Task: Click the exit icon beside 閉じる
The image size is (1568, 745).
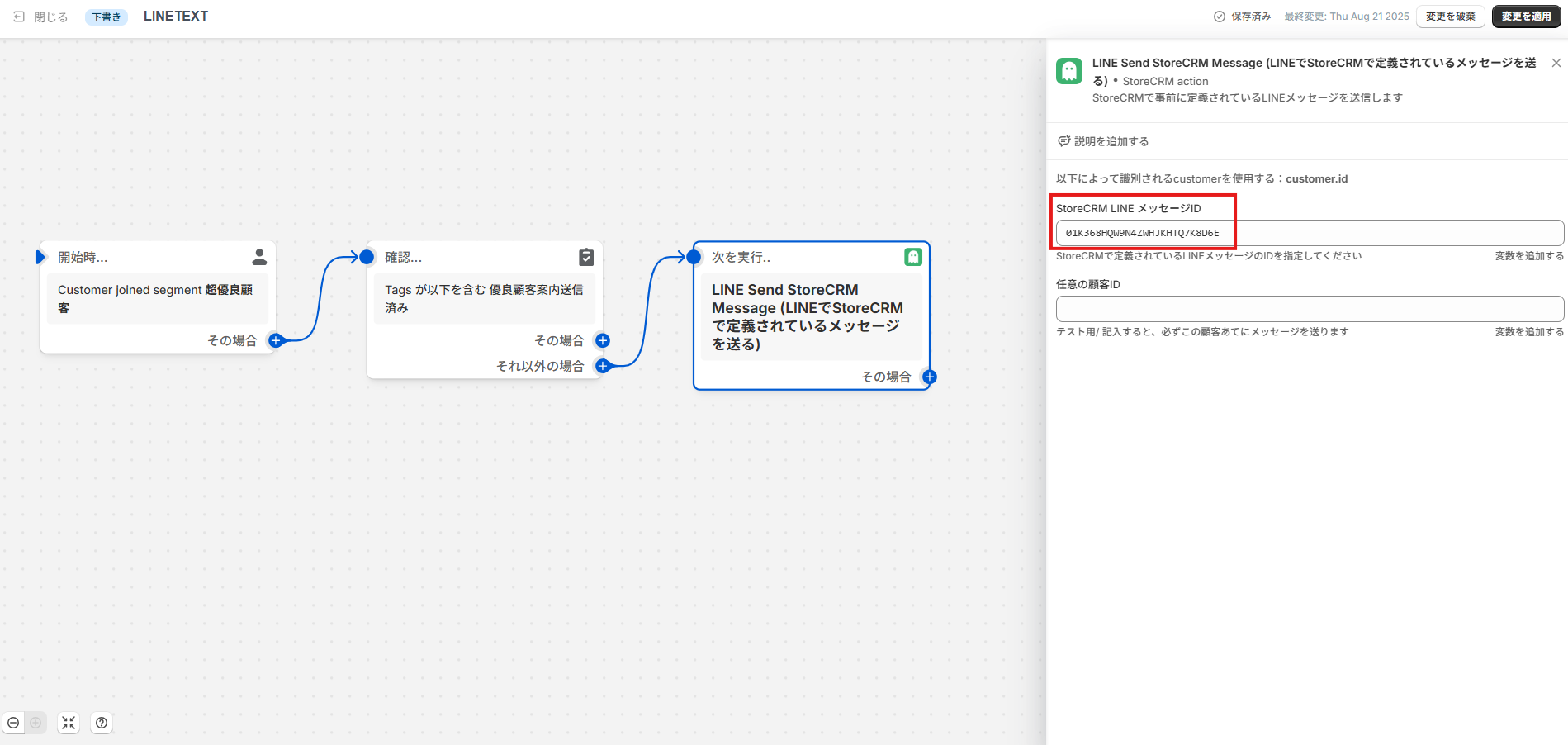Action: point(19,17)
